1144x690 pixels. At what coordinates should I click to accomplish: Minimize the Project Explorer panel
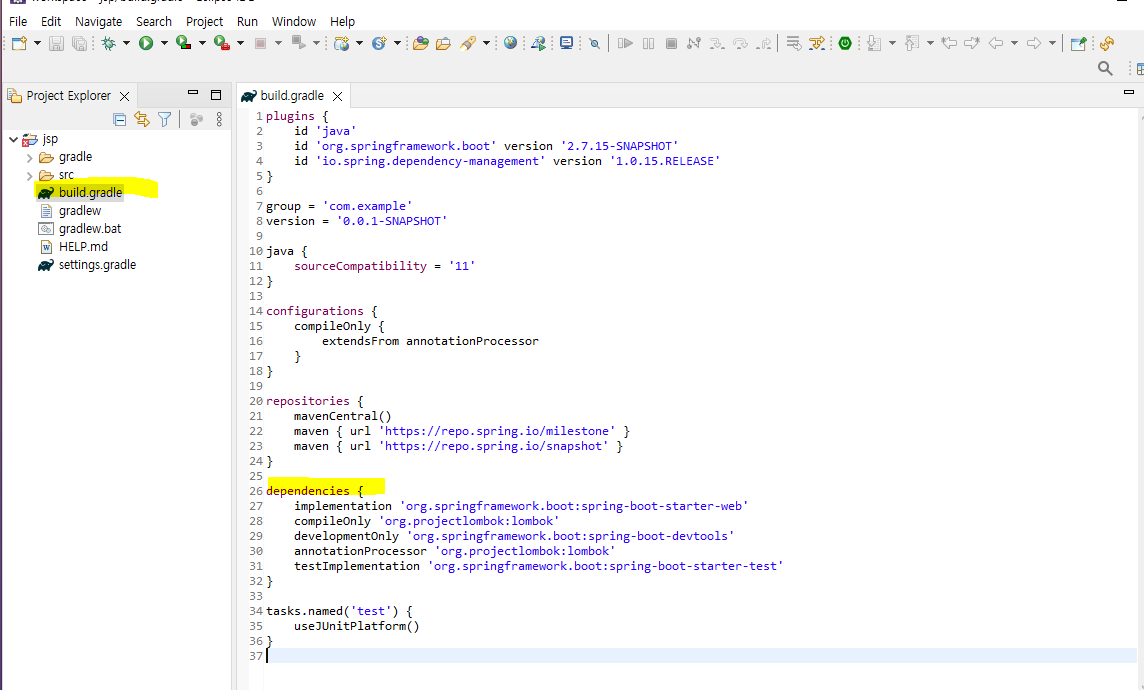pos(193,93)
